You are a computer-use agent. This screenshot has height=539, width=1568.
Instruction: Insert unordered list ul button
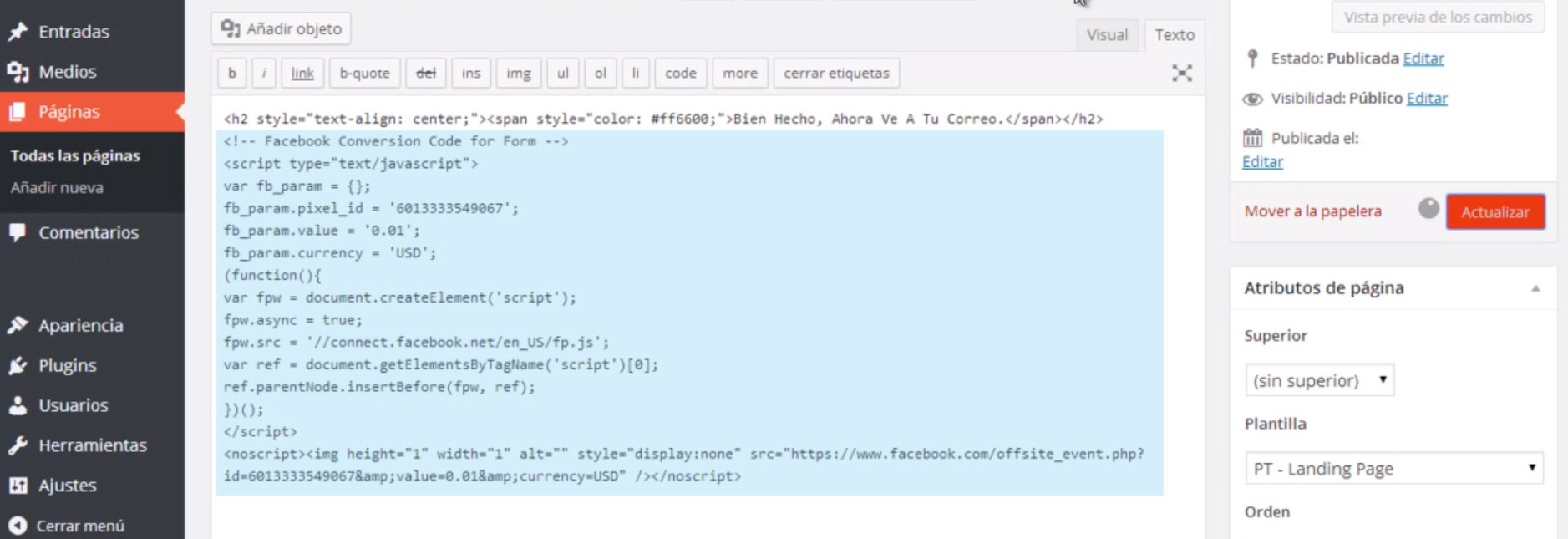point(563,74)
